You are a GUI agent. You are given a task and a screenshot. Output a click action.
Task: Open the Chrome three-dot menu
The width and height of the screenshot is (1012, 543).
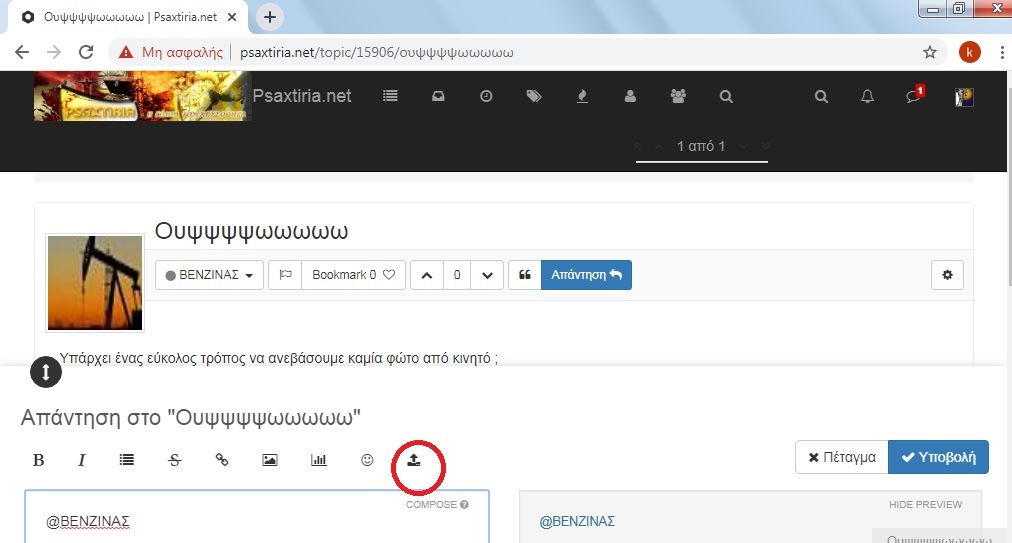pyautogui.click(x=1001, y=52)
